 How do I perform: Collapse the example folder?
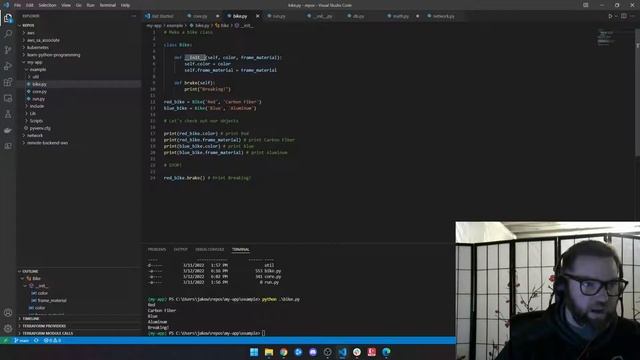click(x=37, y=69)
